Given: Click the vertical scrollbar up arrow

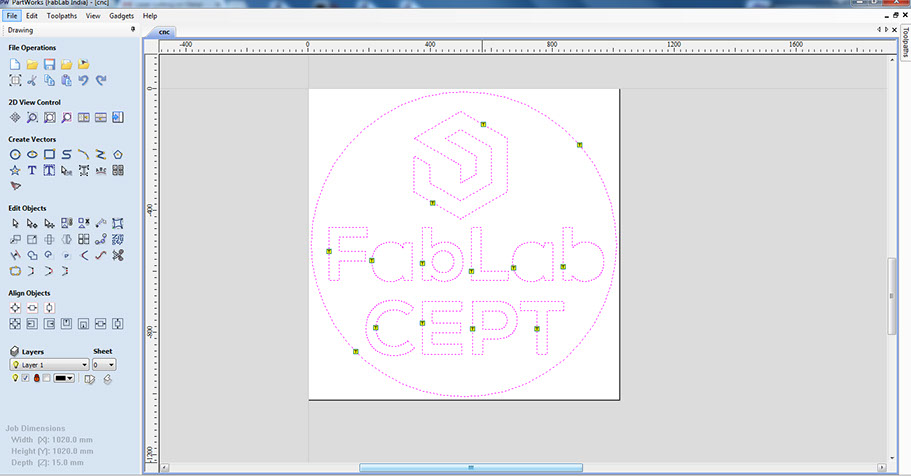Looking at the screenshot, I should [x=892, y=59].
